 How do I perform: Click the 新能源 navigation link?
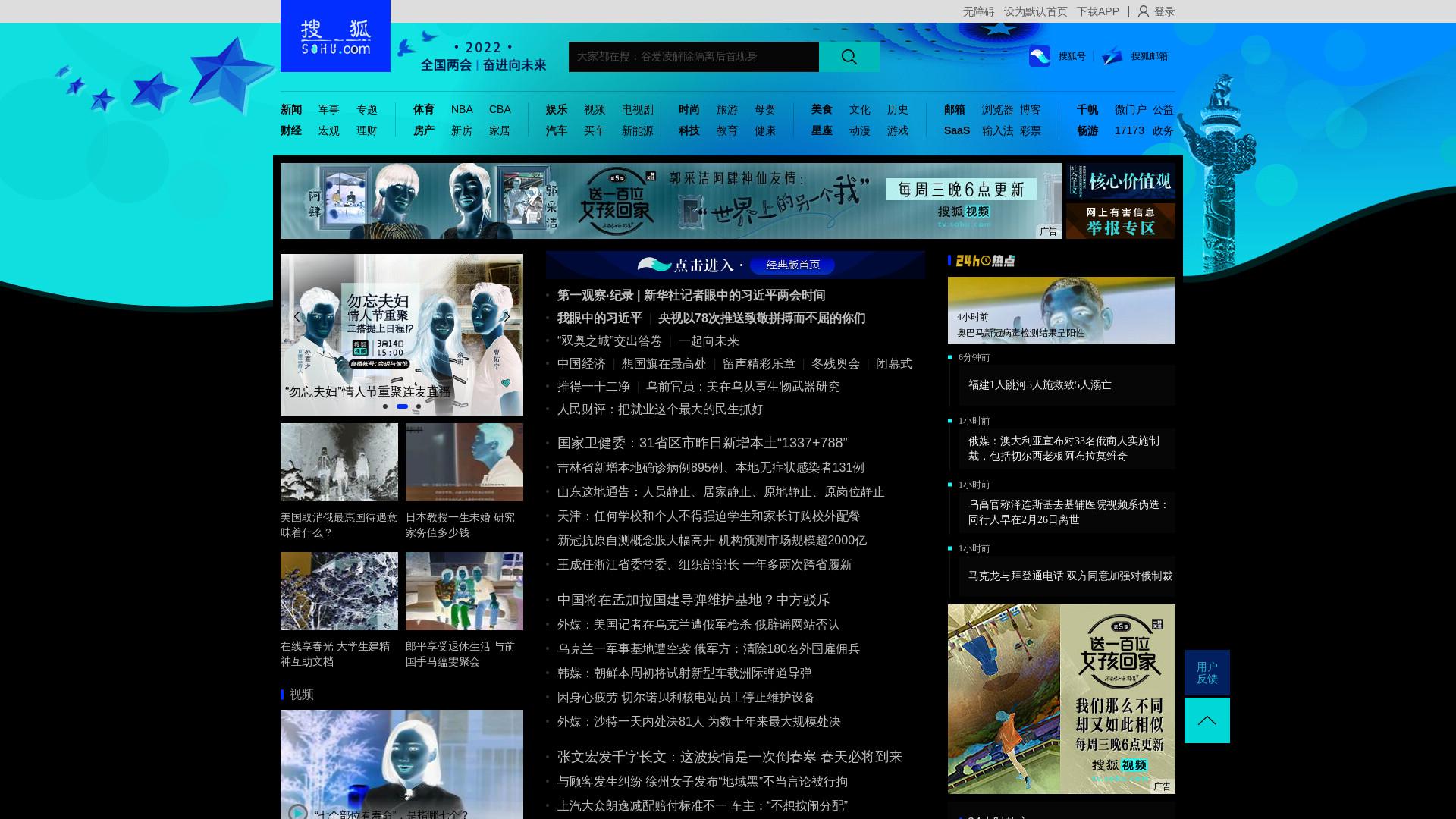pyautogui.click(x=638, y=130)
